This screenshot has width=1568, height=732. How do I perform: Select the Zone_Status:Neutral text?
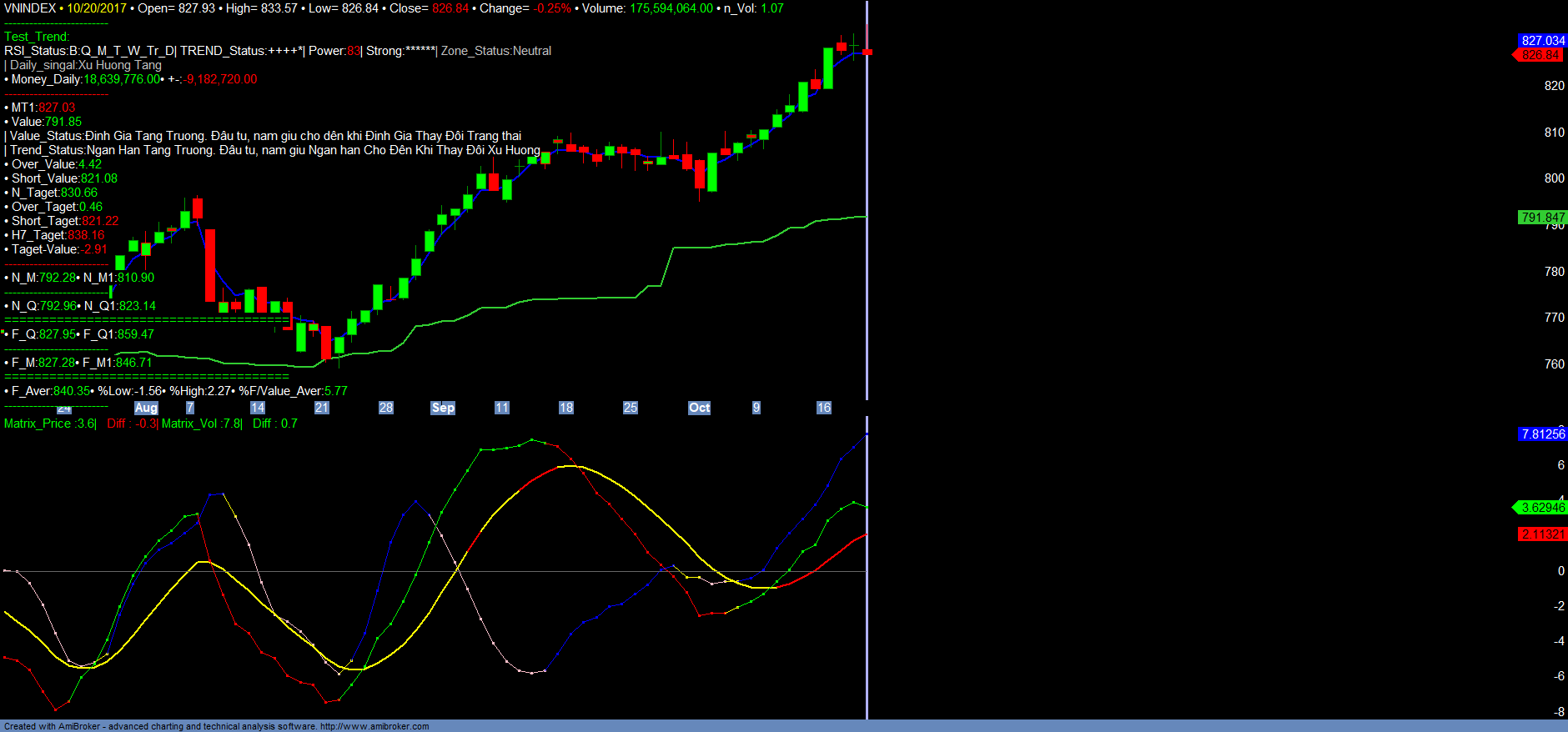coord(496,51)
